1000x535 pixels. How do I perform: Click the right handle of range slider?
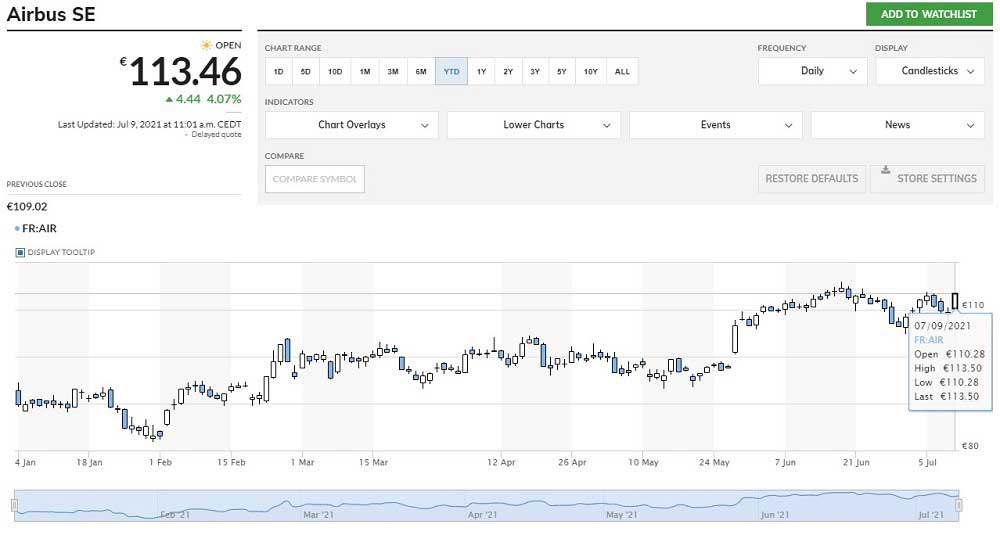[958, 506]
